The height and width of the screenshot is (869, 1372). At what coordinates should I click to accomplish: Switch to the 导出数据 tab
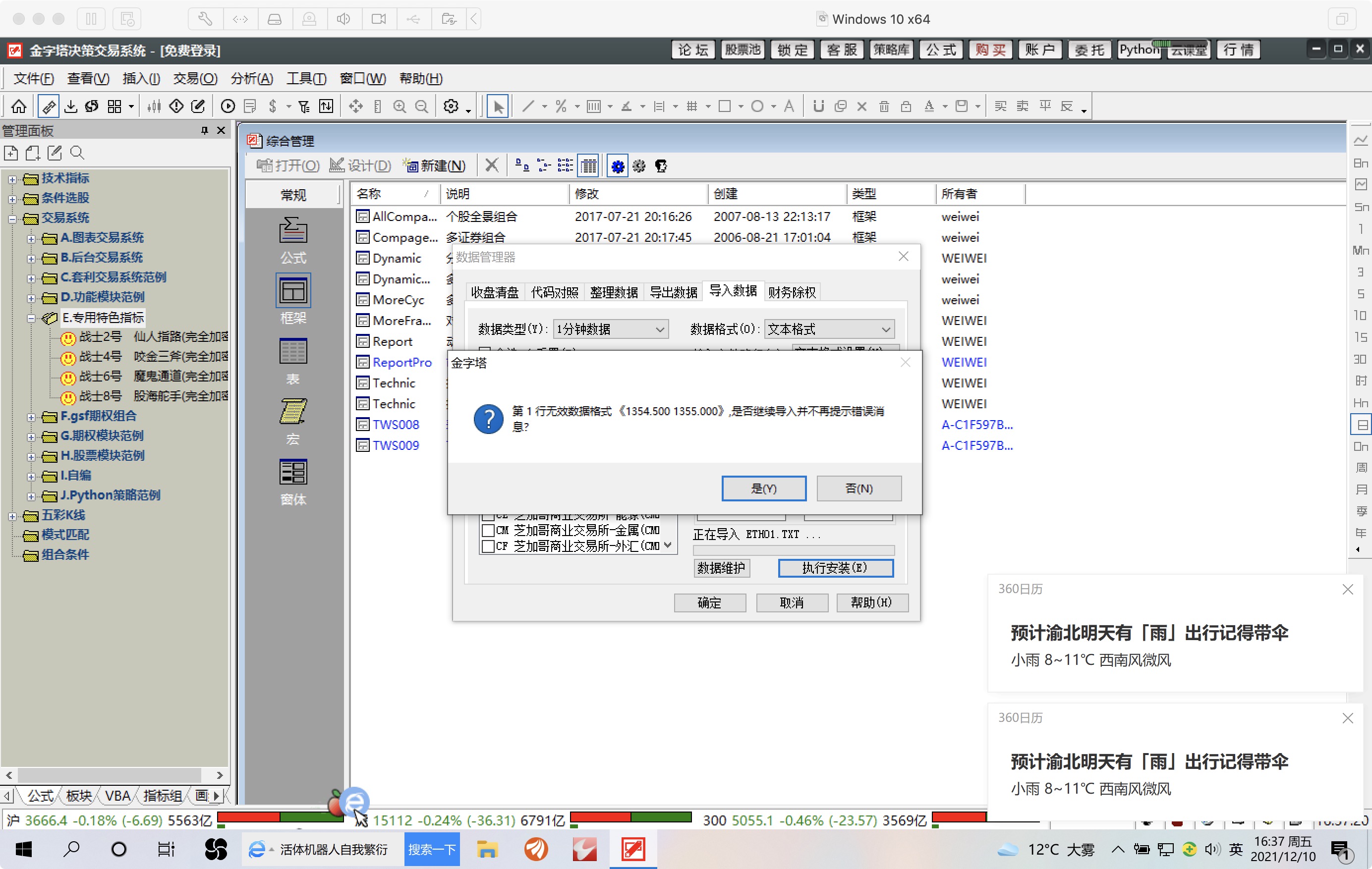coord(674,292)
